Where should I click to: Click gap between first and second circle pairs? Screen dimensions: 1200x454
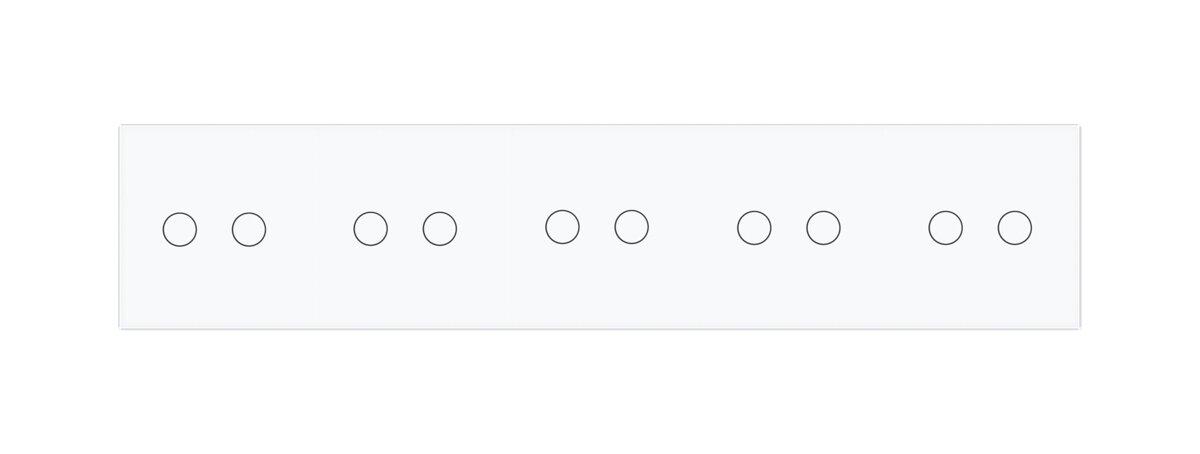coord(310,229)
